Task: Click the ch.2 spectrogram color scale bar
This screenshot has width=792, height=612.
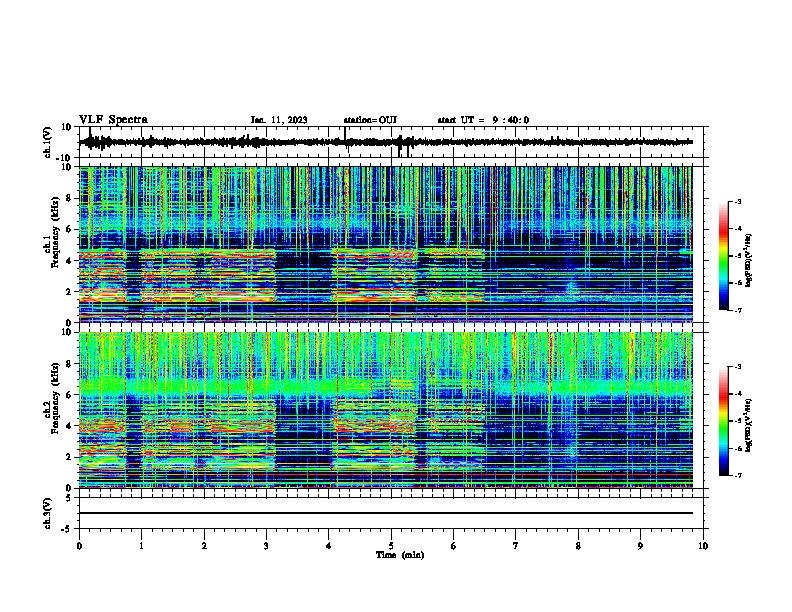Action: point(724,421)
